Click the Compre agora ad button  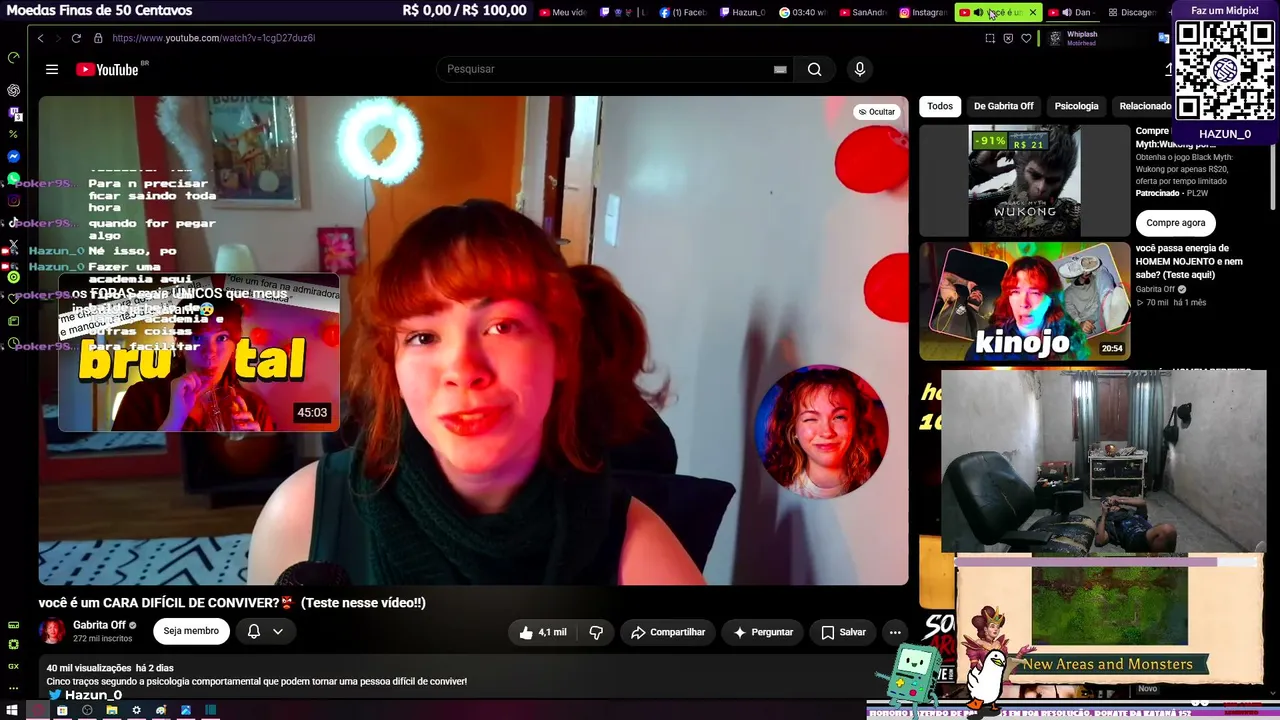pyautogui.click(x=1175, y=223)
